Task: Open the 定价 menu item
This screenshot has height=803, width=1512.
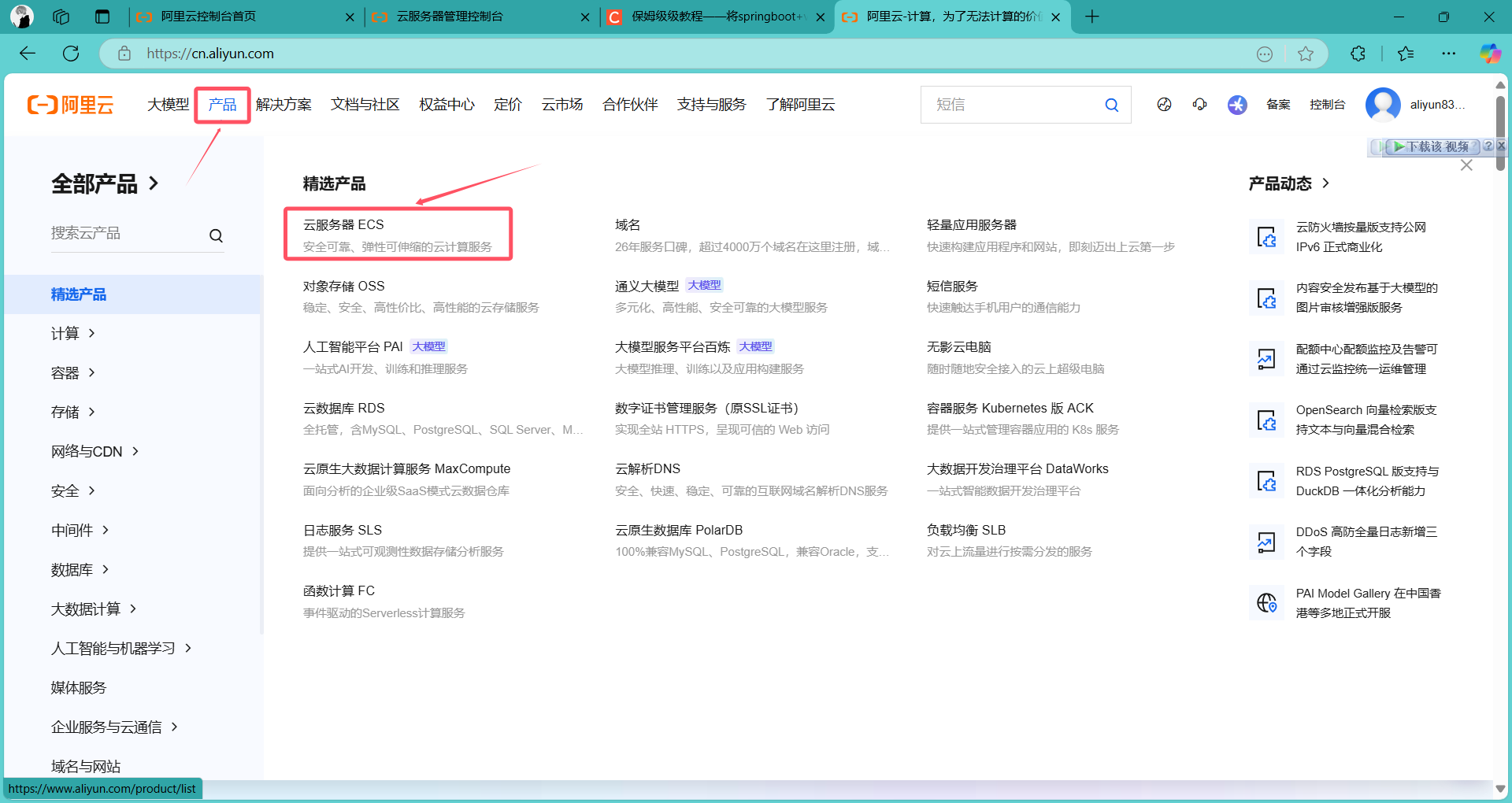Action: (508, 105)
